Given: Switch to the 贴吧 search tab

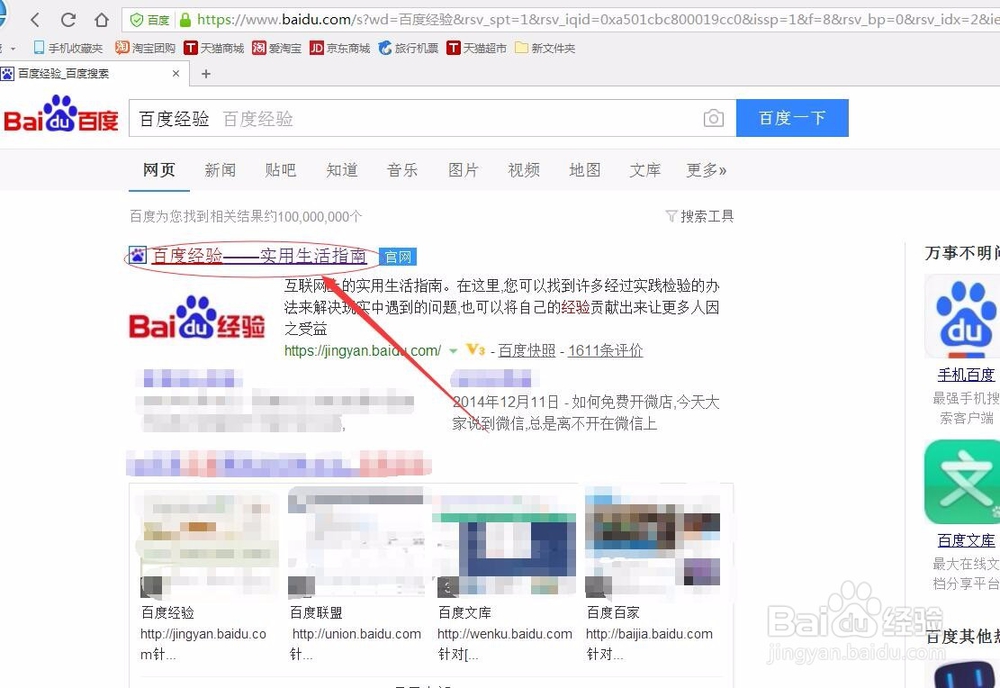Looking at the screenshot, I should [281, 170].
